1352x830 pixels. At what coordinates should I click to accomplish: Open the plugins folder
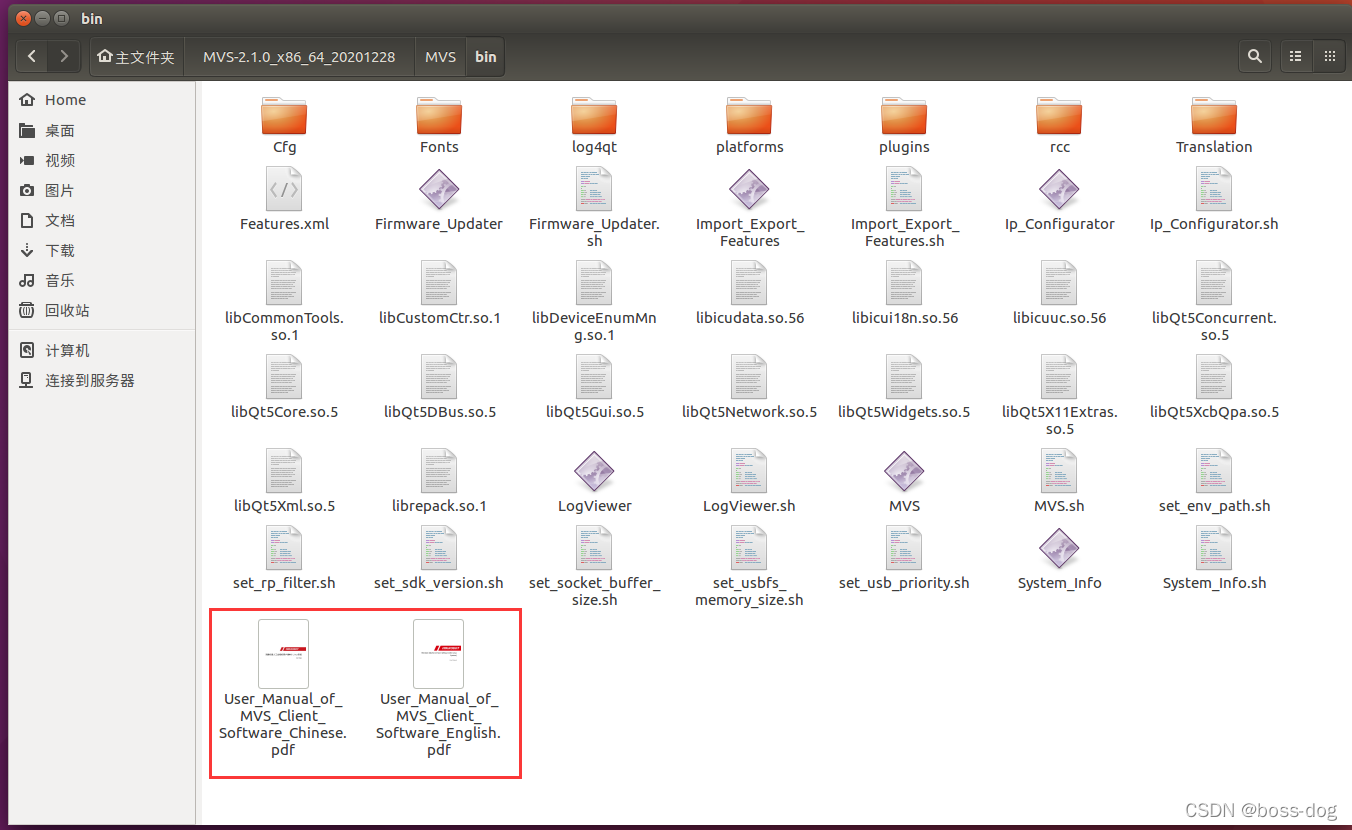point(904,116)
